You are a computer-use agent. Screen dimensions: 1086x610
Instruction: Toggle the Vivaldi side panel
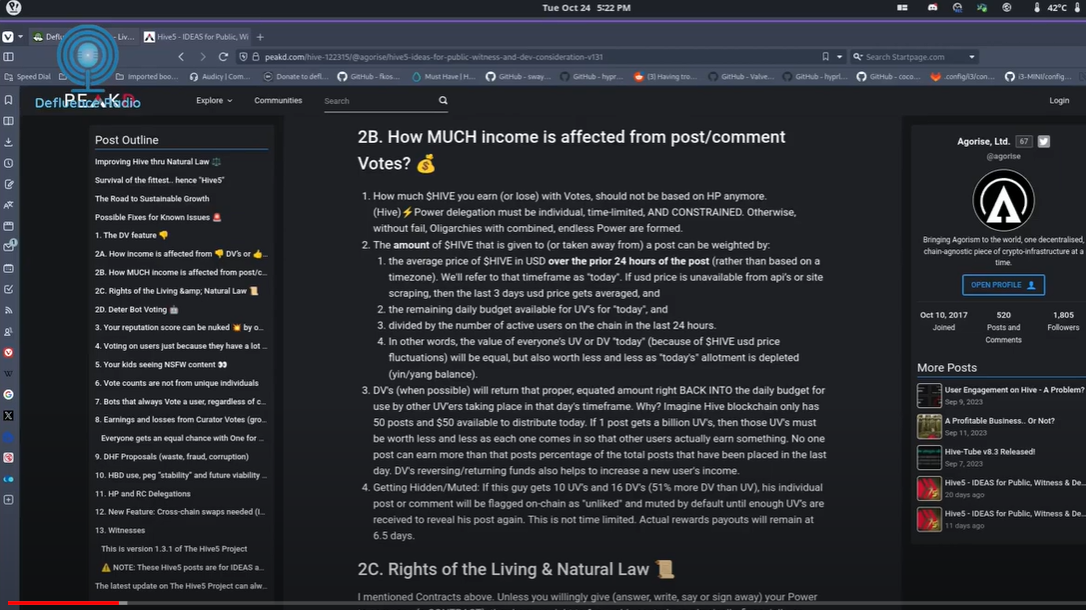(8, 57)
